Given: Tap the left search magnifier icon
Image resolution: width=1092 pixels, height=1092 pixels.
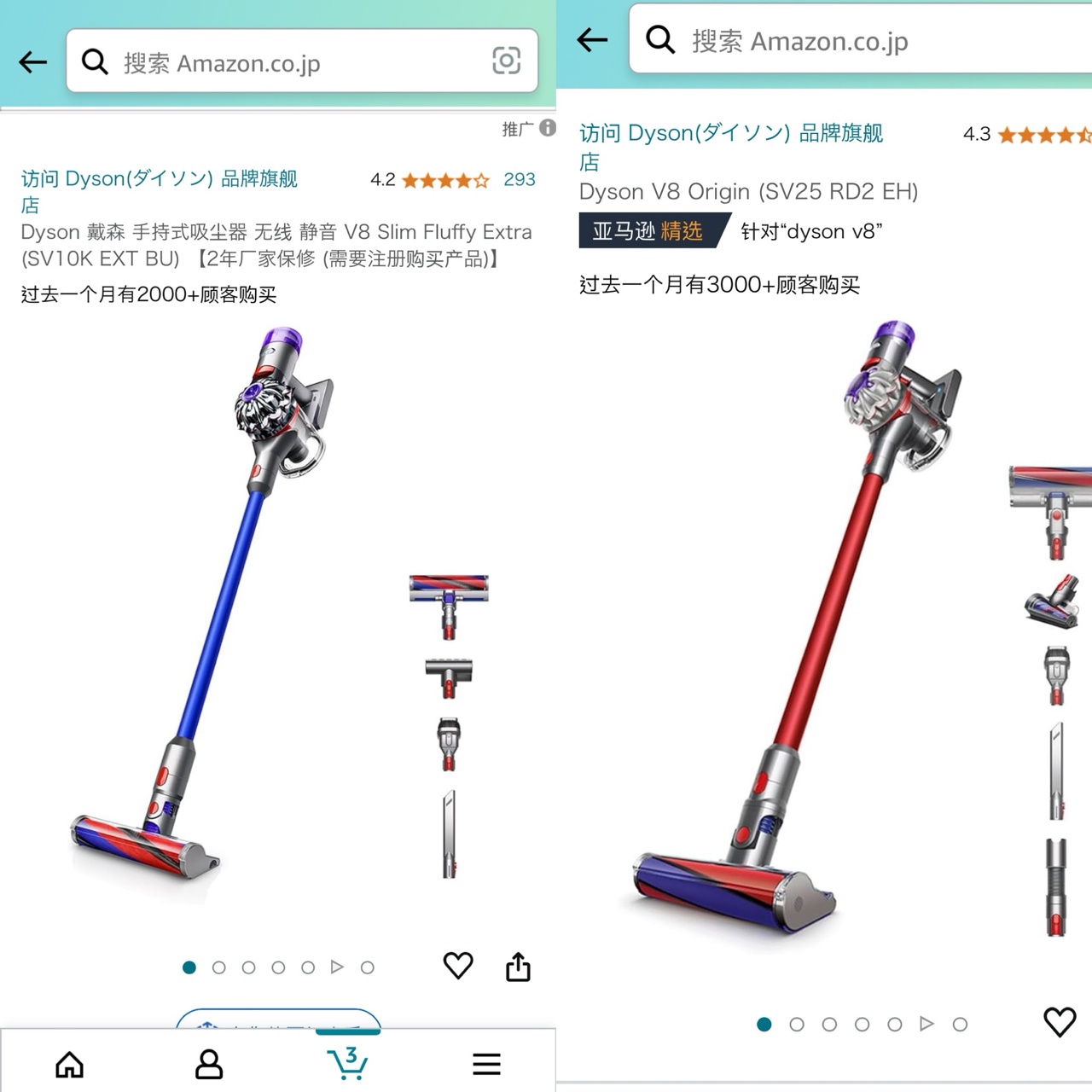Looking at the screenshot, I should click(95, 61).
